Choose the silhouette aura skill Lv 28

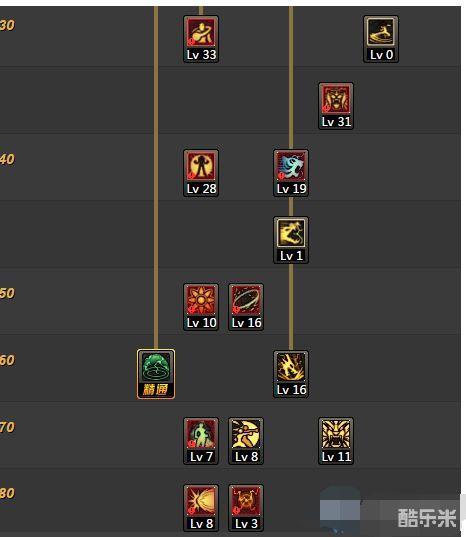coord(201,173)
